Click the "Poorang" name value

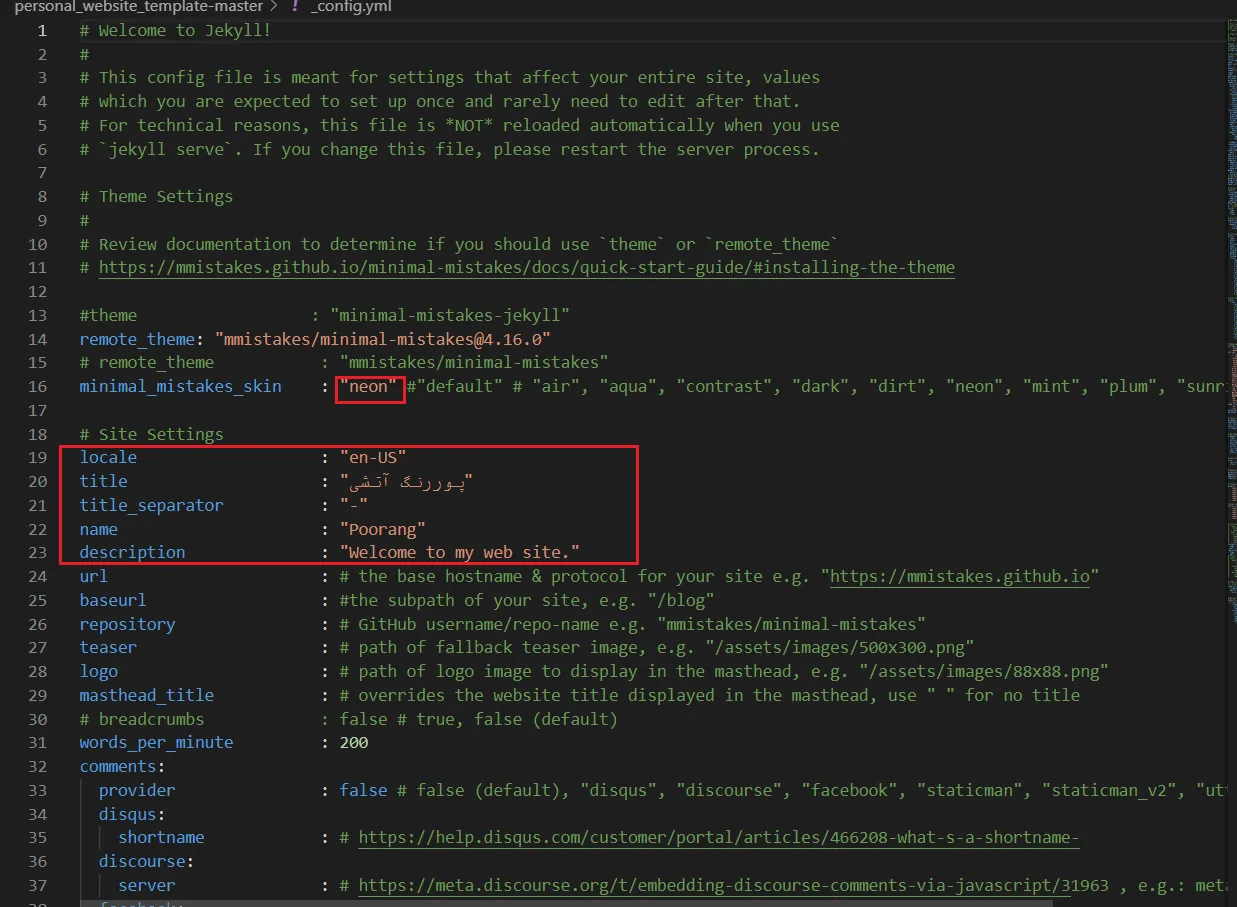click(x=382, y=530)
